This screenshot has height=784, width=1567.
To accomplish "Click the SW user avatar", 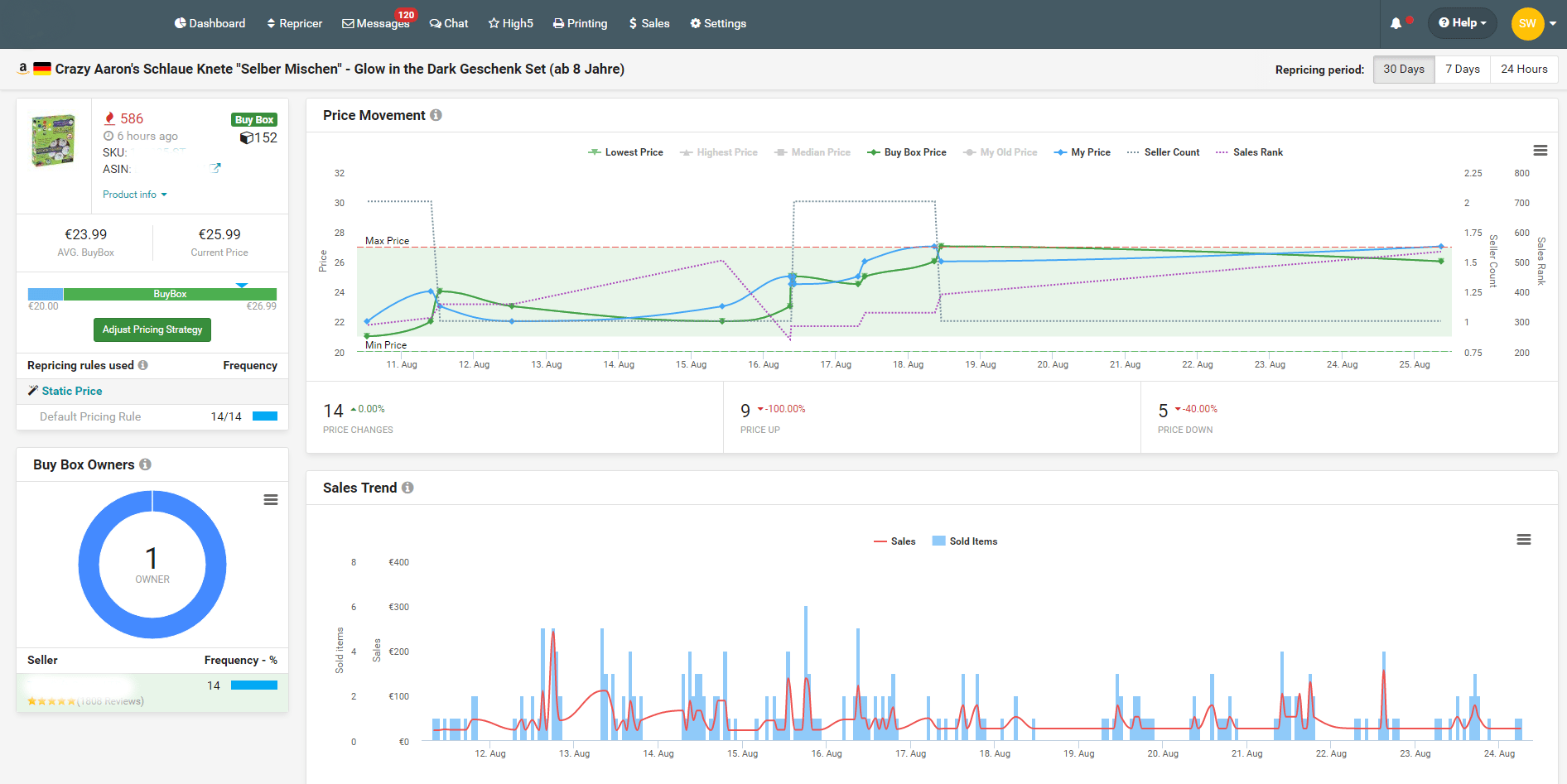I will (1527, 23).
